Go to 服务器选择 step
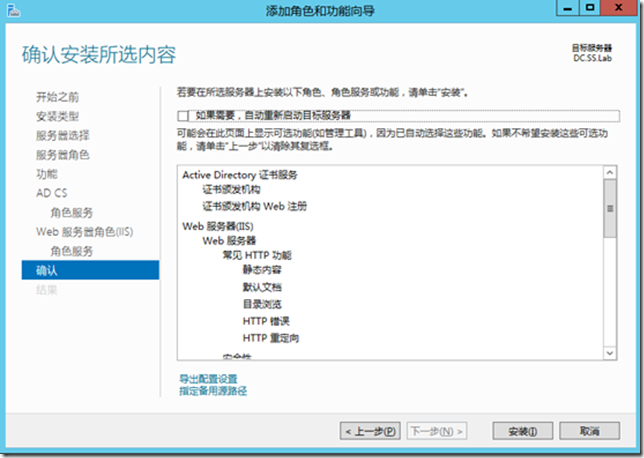The image size is (644, 458). [x=62, y=136]
